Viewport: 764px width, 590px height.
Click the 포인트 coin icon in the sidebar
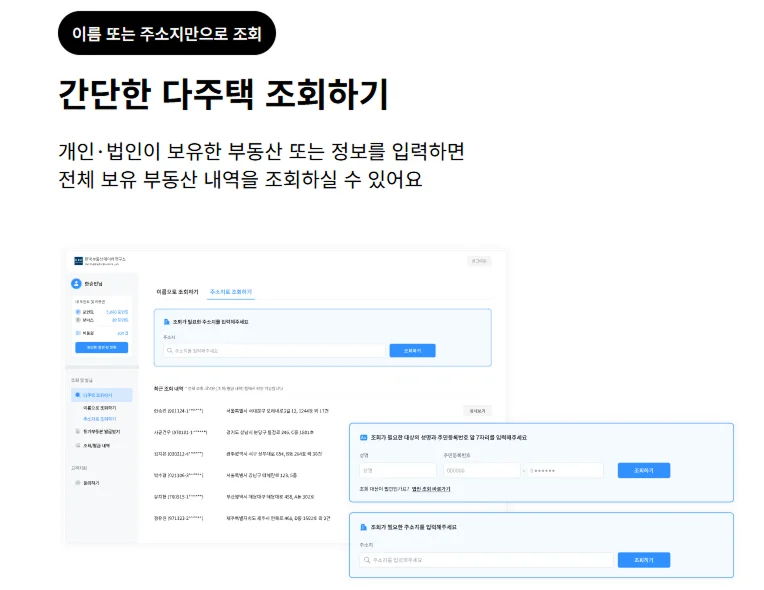click(x=78, y=312)
